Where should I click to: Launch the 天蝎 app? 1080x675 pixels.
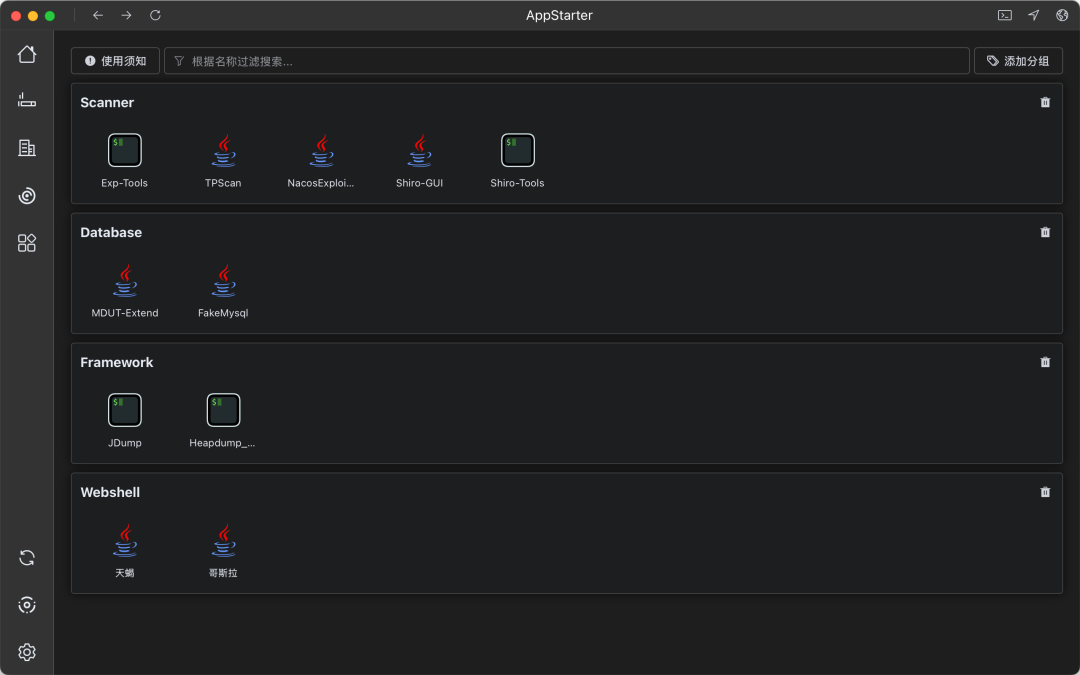coord(125,550)
